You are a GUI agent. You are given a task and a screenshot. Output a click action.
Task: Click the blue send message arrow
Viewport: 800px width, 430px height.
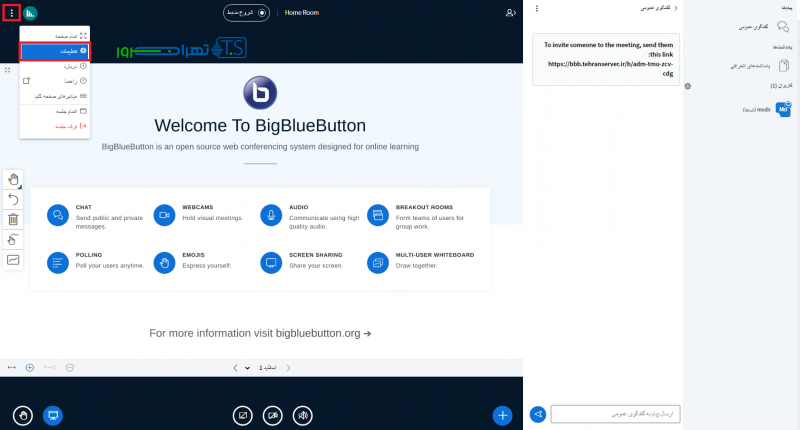pyautogui.click(x=538, y=414)
